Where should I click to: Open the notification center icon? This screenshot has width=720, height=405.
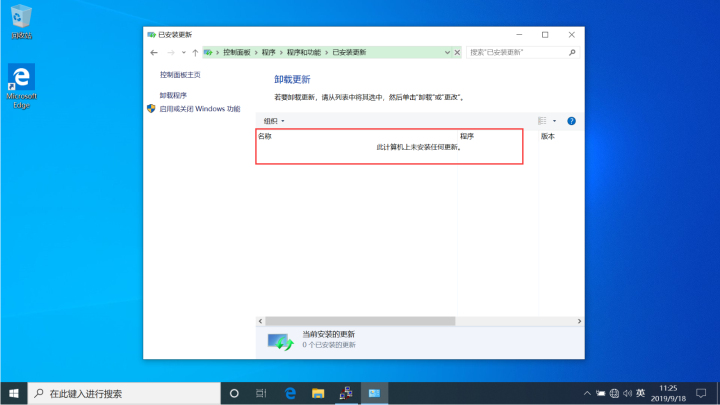tap(701, 394)
